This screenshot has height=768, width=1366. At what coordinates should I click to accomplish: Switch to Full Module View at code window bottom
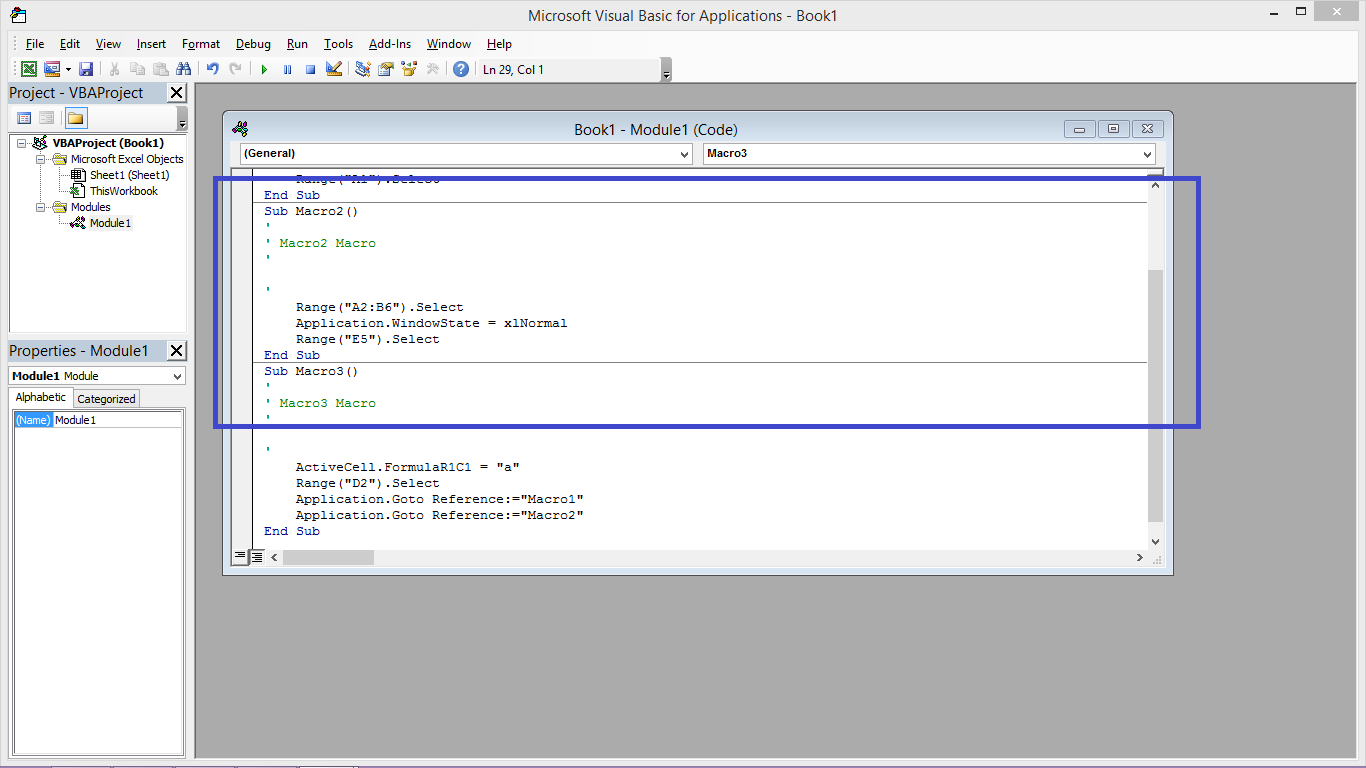click(255, 556)
